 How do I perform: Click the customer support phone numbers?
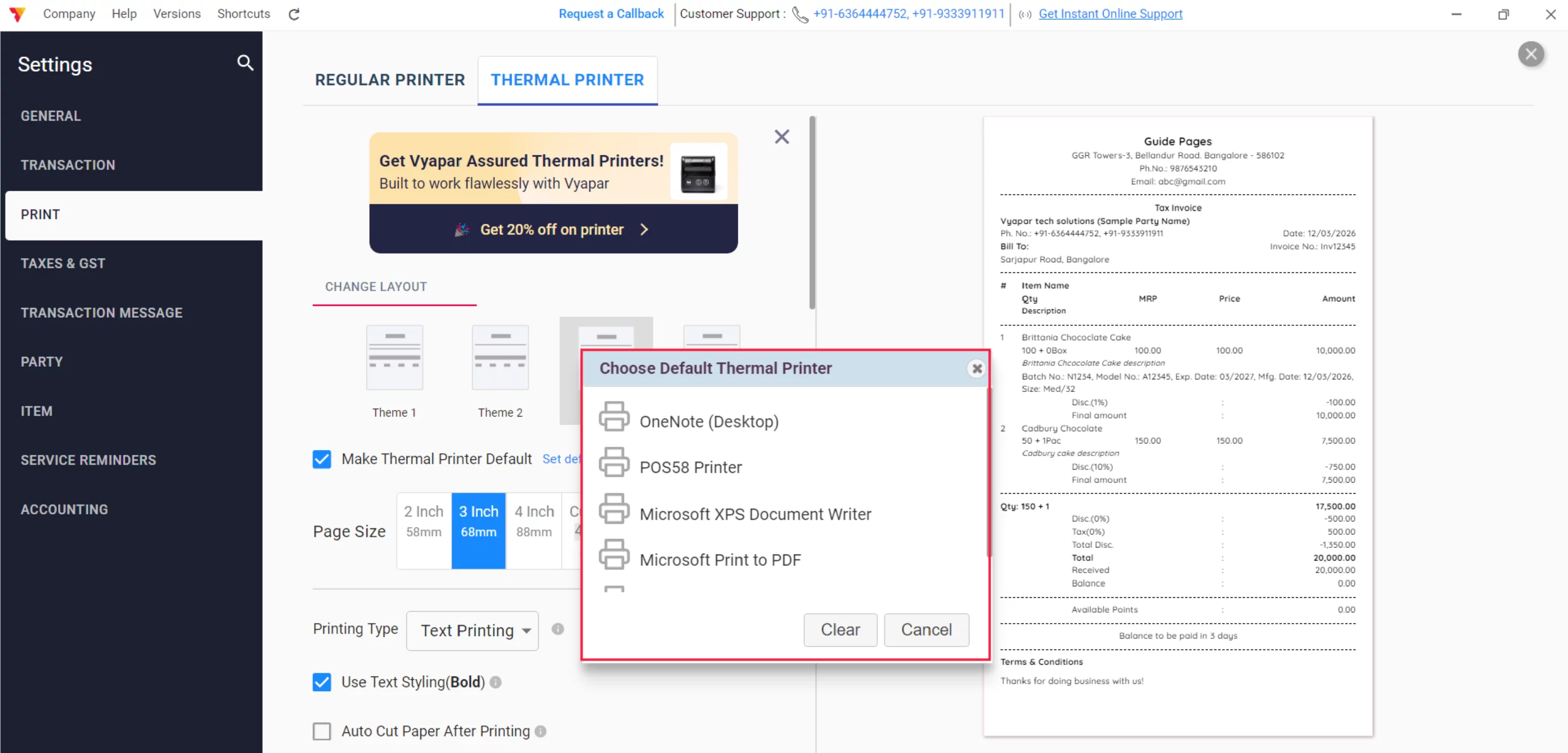pos(909,13)
